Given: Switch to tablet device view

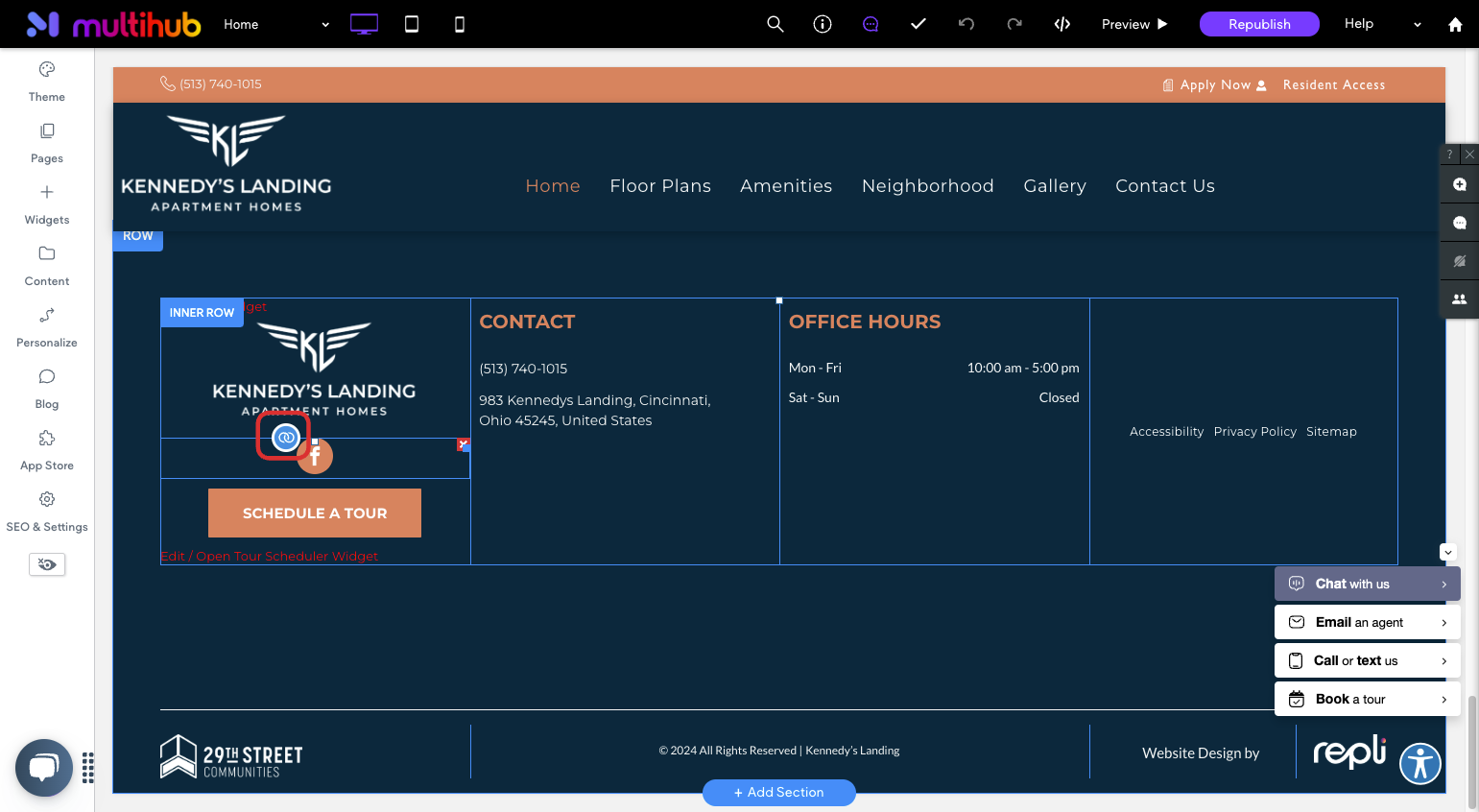Looking at the screenshot, I should coord(412,24).
